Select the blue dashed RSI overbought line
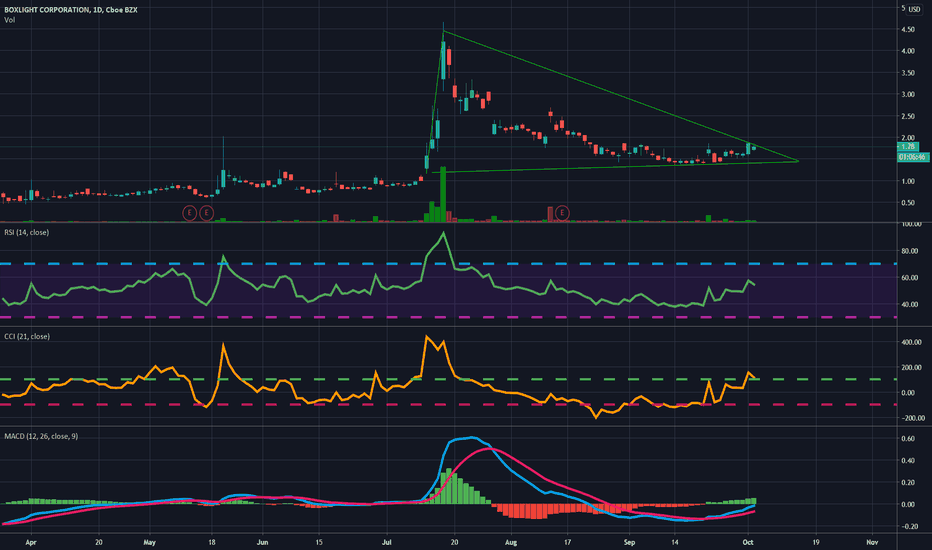932x550 pixels. click(448, 263)
